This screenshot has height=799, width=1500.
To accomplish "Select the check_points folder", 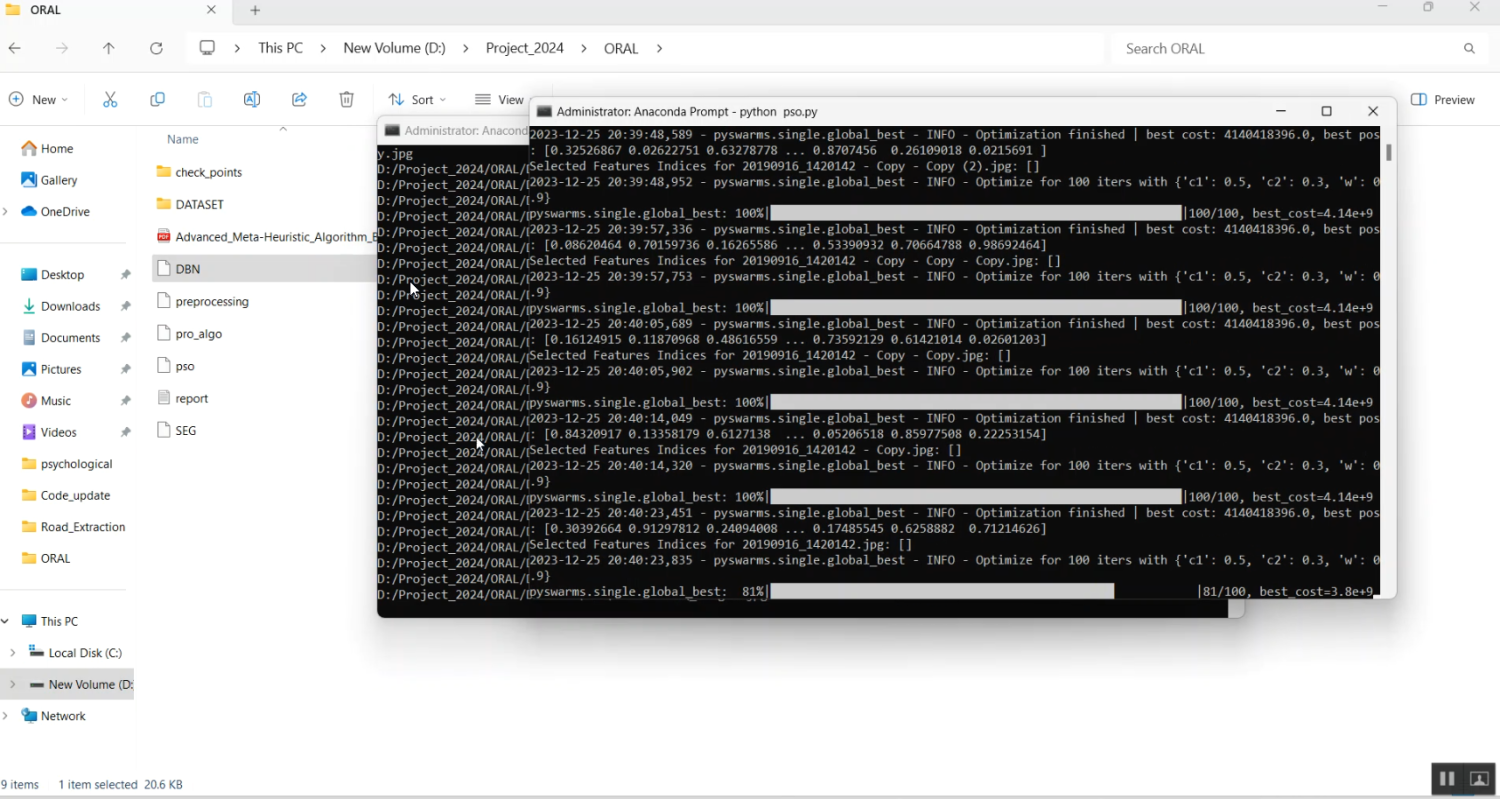I will coord(208,172).
